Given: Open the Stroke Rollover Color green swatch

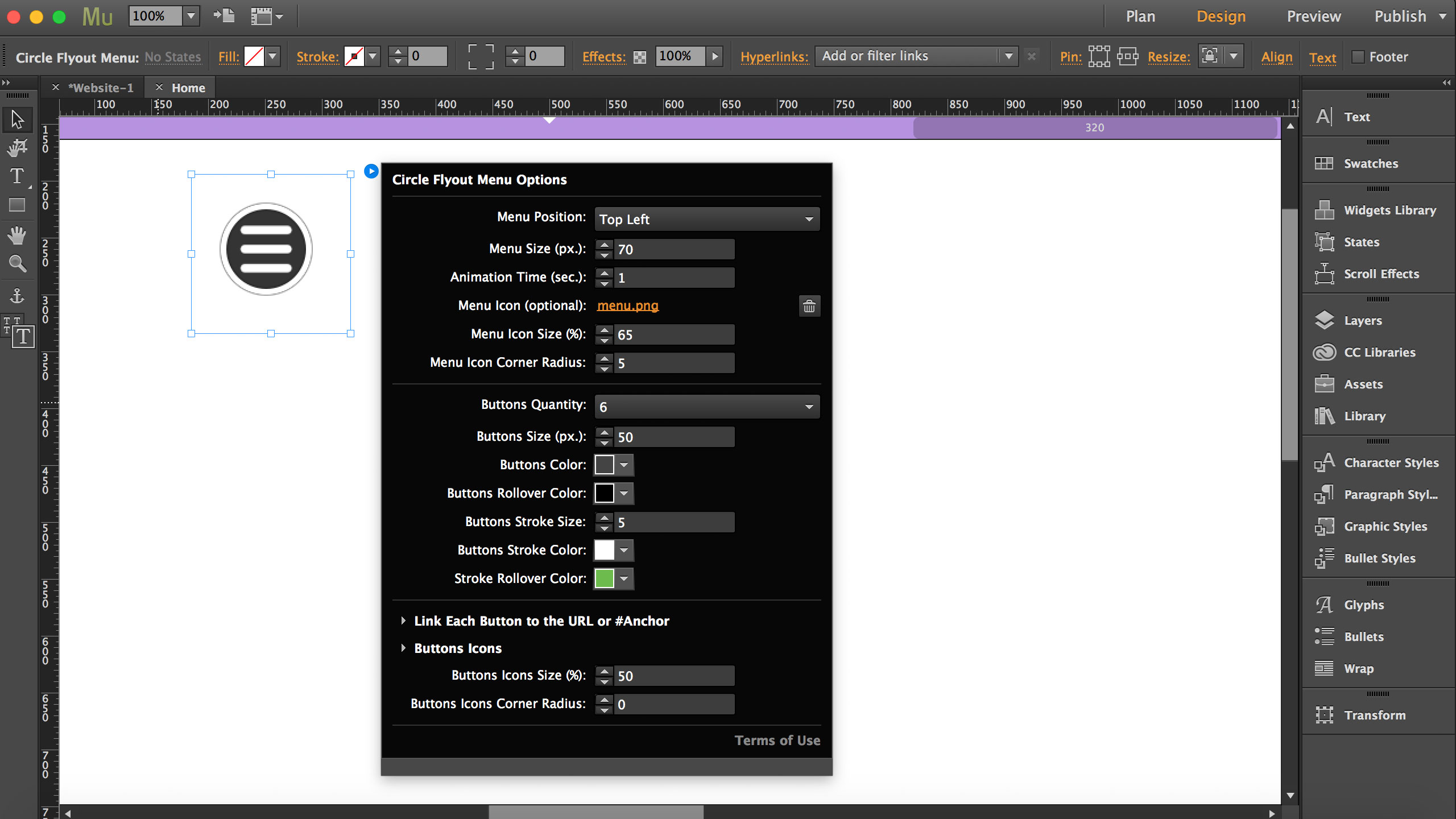Looking at the screenshot, I should click(x=604, y=578).
